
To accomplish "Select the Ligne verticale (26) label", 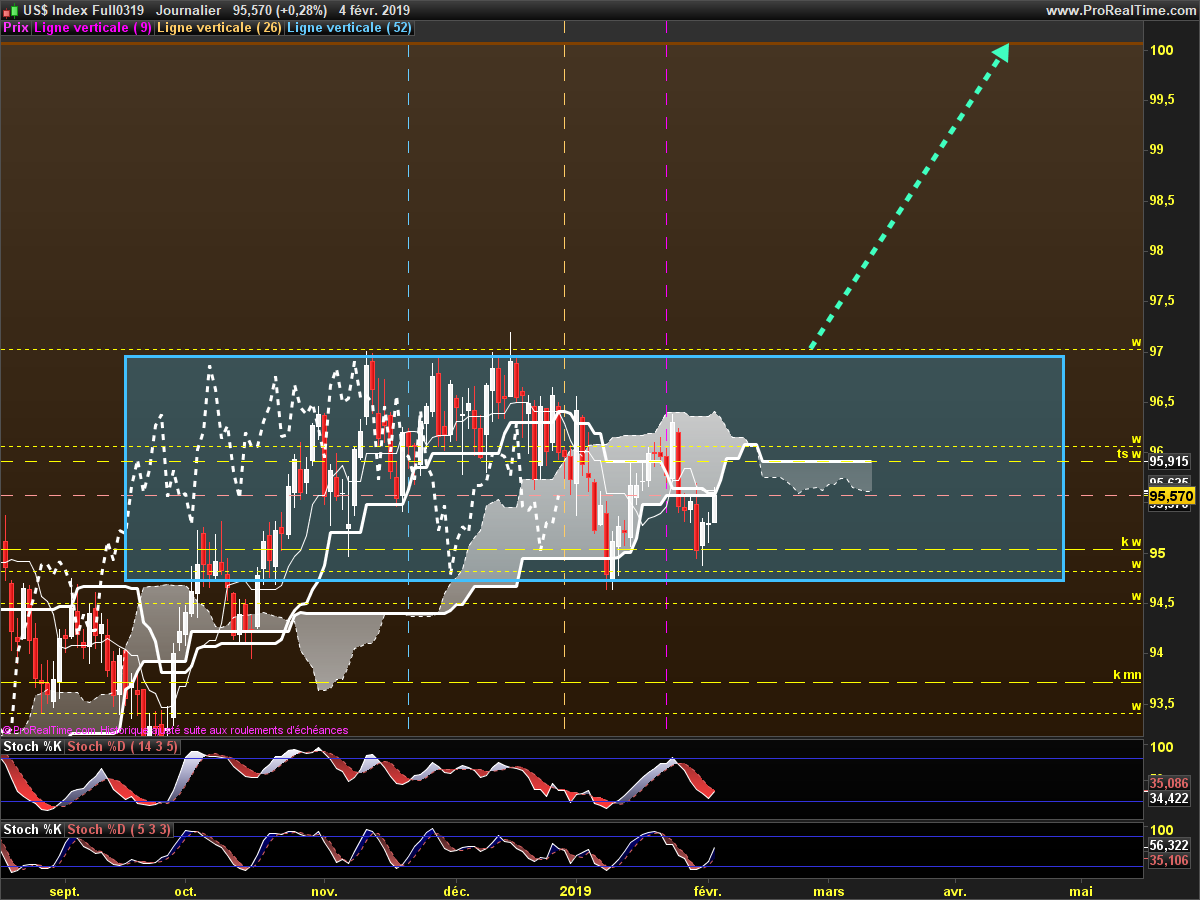I will tap(219, 28).
